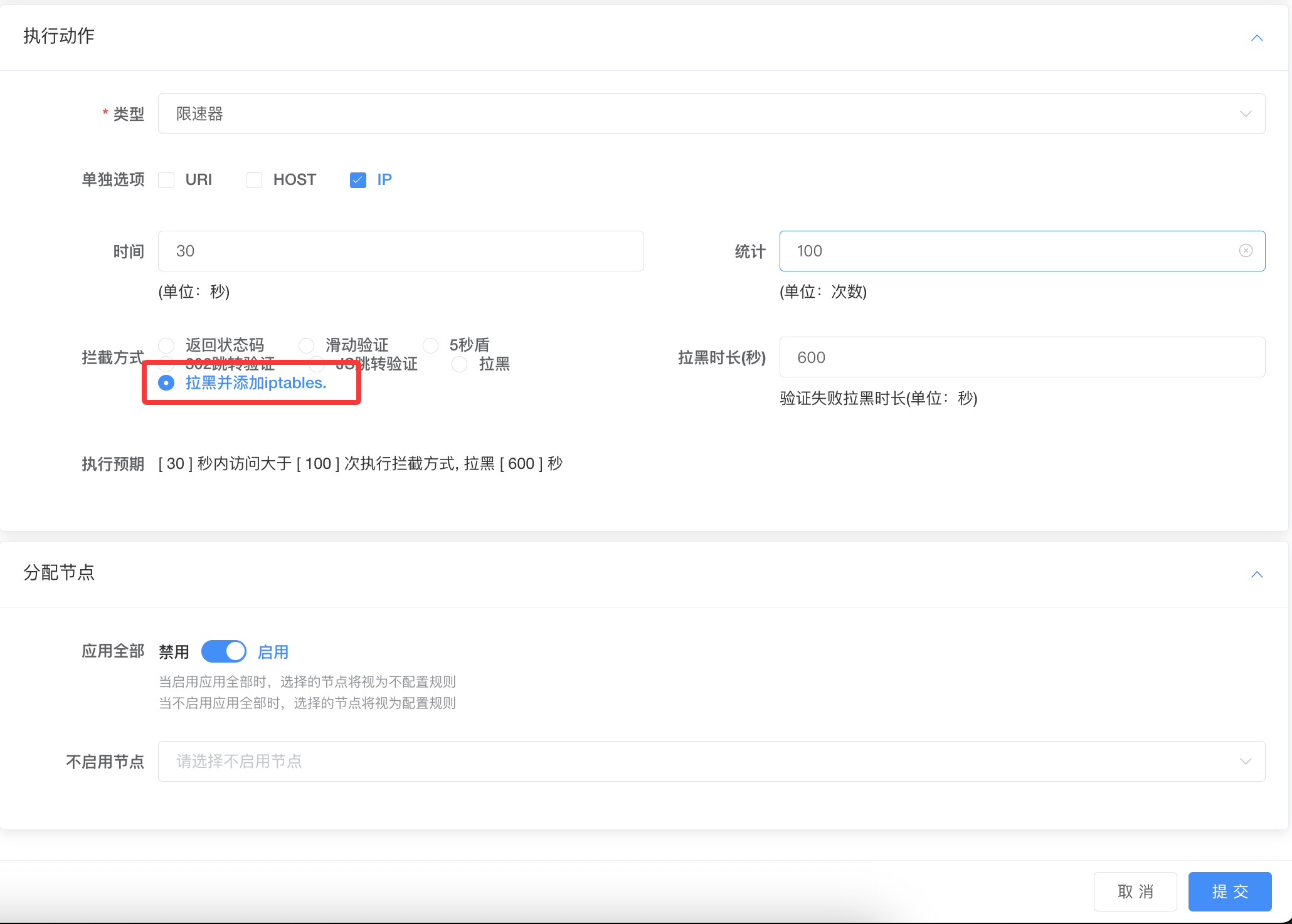The width and height of the screenshot is (1292, 924).
Task: Collapse the 分配节点 section chevron
Action: coord(1257,574)
